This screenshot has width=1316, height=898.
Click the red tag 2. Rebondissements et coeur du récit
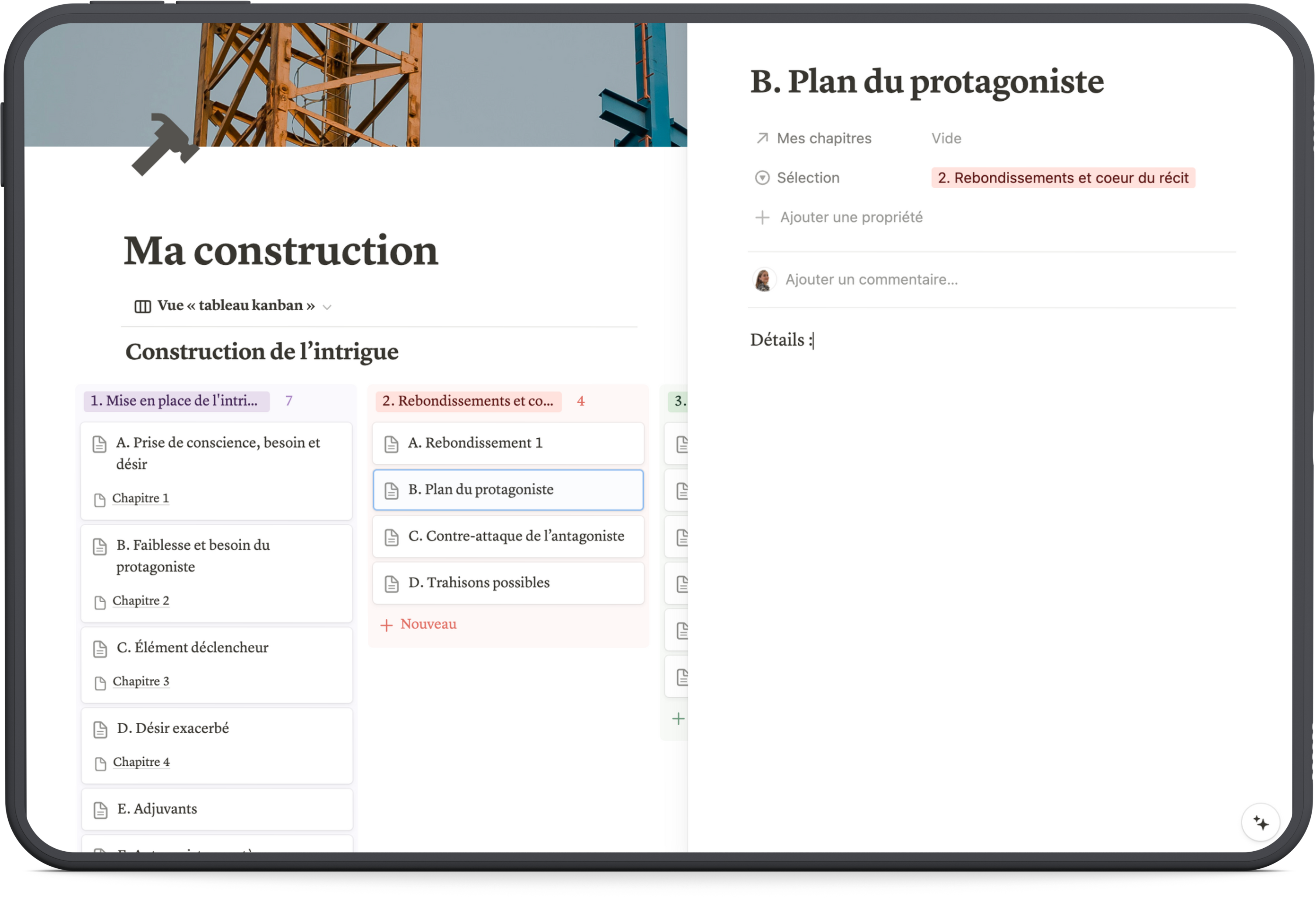[1062, 178]
